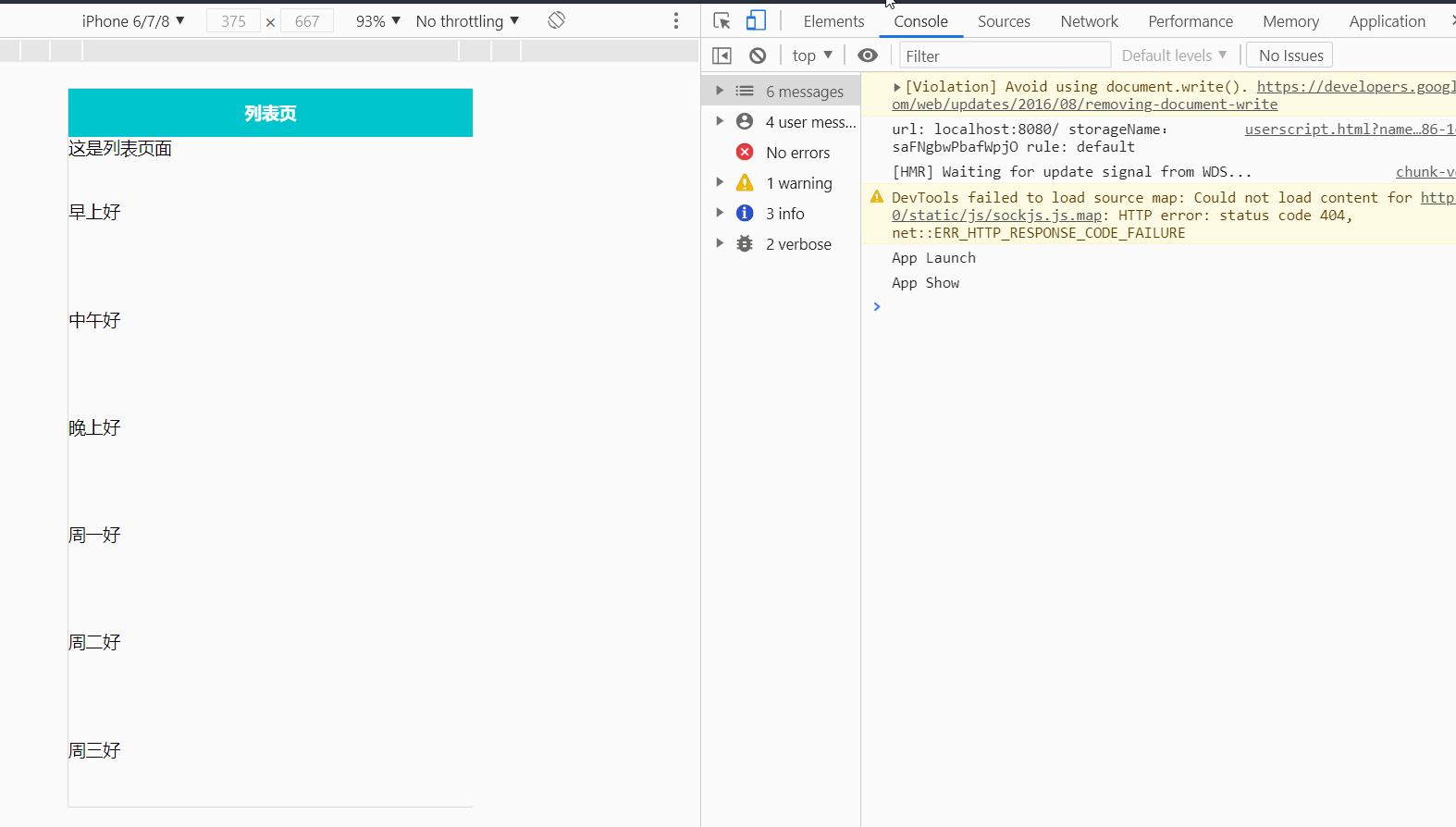This screenshot has height=827, width=1456.
Task: Click the 晚上好 list item
Action: pos(94,427)
